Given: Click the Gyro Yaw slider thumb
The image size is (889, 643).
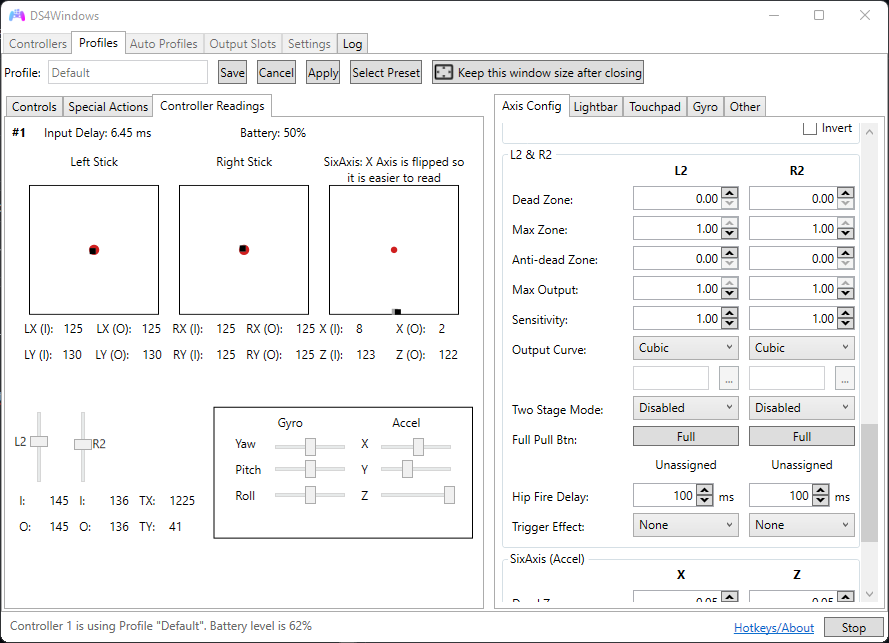Looking at the screenshot, I should click(x=310, y=447).
